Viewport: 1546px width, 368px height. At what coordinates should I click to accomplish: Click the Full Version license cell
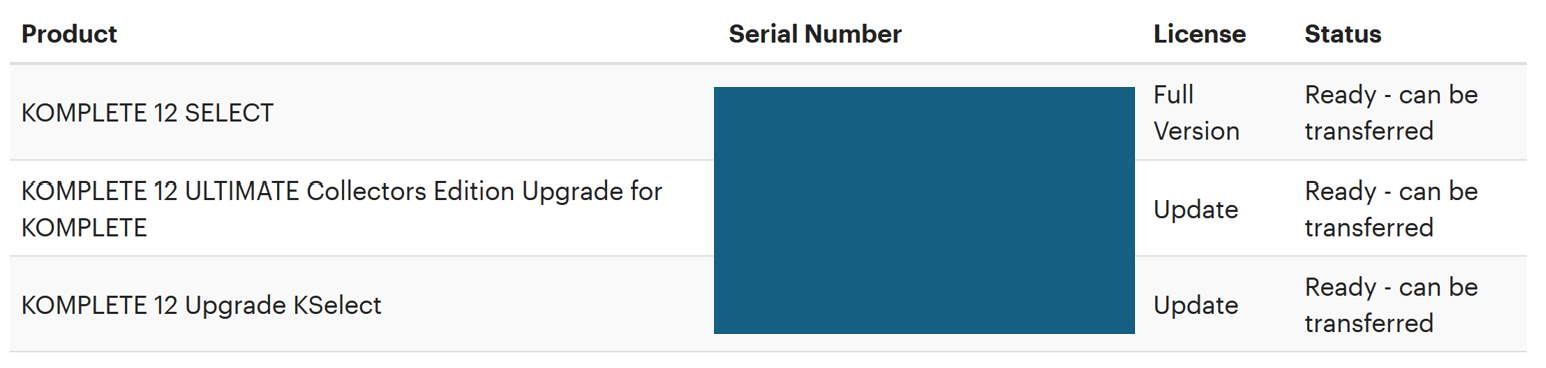pyautogui.click(x=1196, y=113)
